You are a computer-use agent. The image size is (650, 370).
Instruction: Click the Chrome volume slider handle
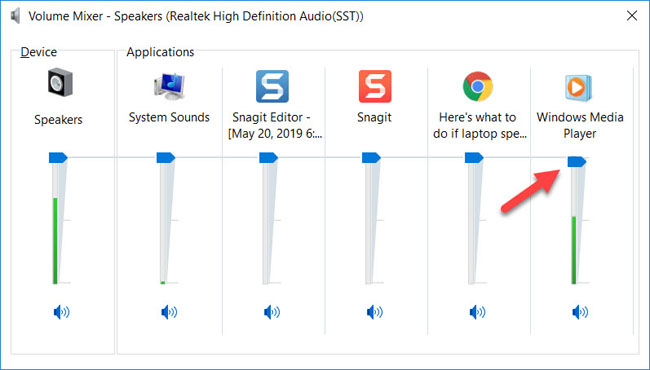tap(474, 157)
